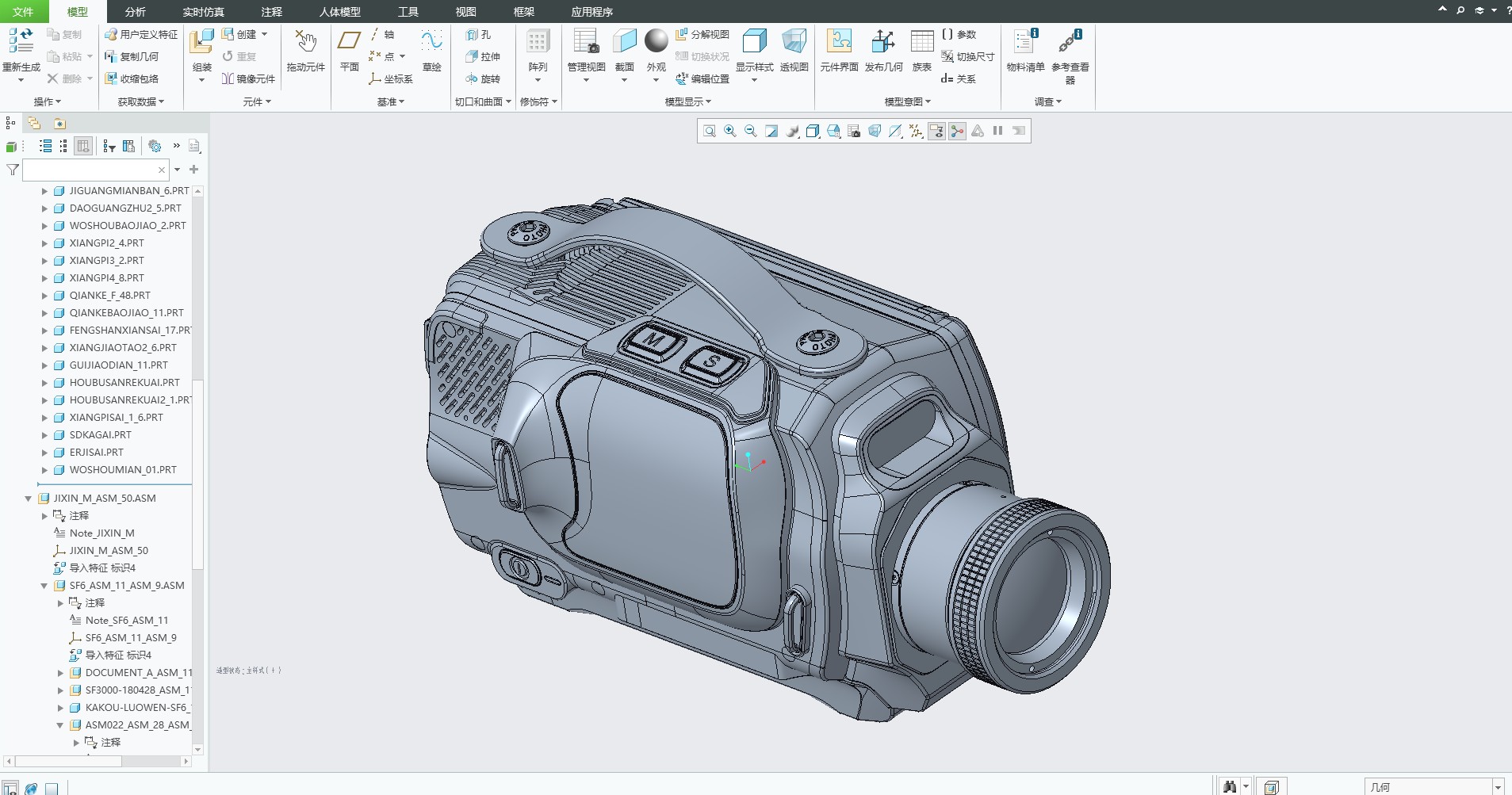
Task: Toggle Exploded View (分解视图)
Action: (702, 34)
